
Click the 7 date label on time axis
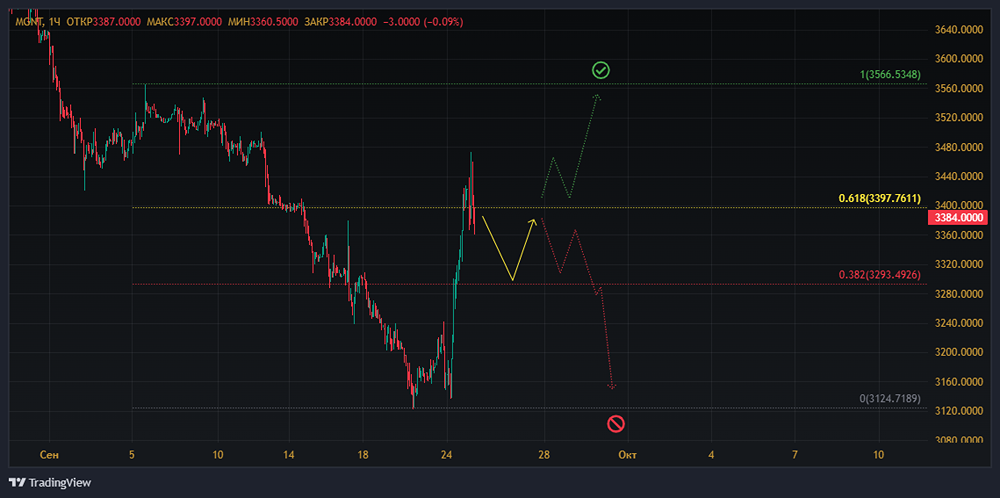[795, 455]
